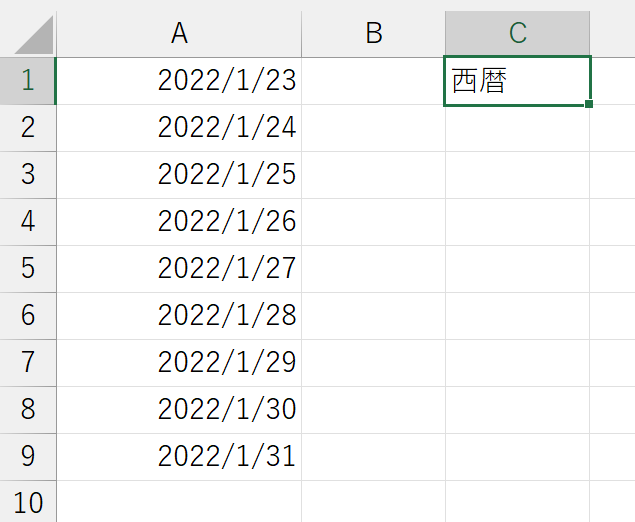635x522 pixels.
Task: Click the Select All corner triangle
Action: tap(34, 34)
